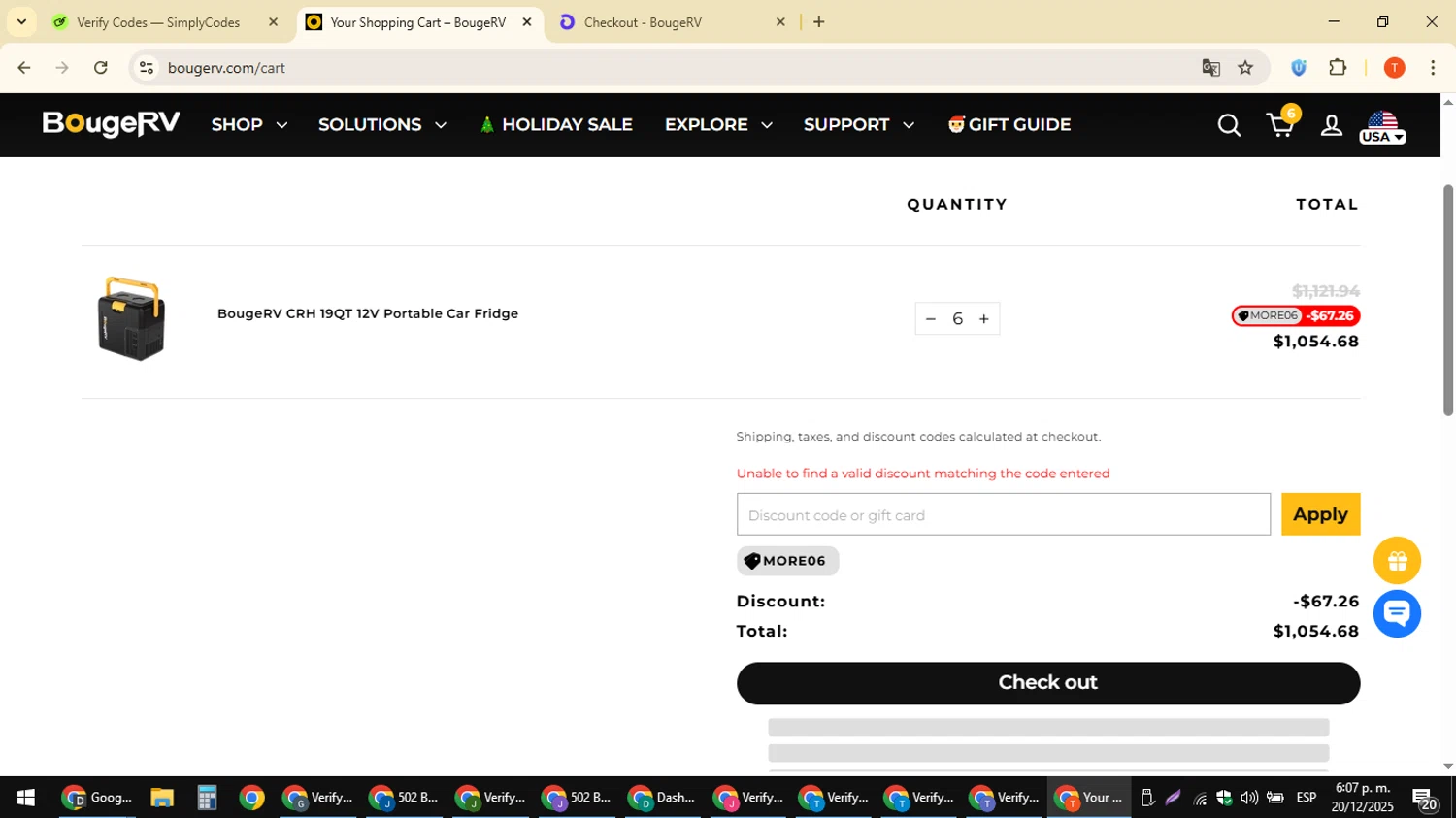This screenshot has height=818, width=1456.
Task: Open the Windows Start button
Action: click(25, 798)
